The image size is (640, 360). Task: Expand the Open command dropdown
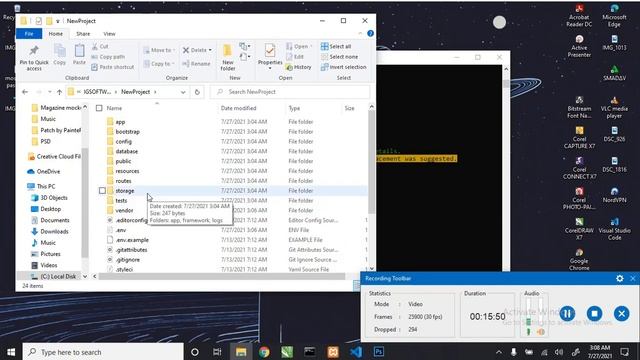[x=311, y=47]
